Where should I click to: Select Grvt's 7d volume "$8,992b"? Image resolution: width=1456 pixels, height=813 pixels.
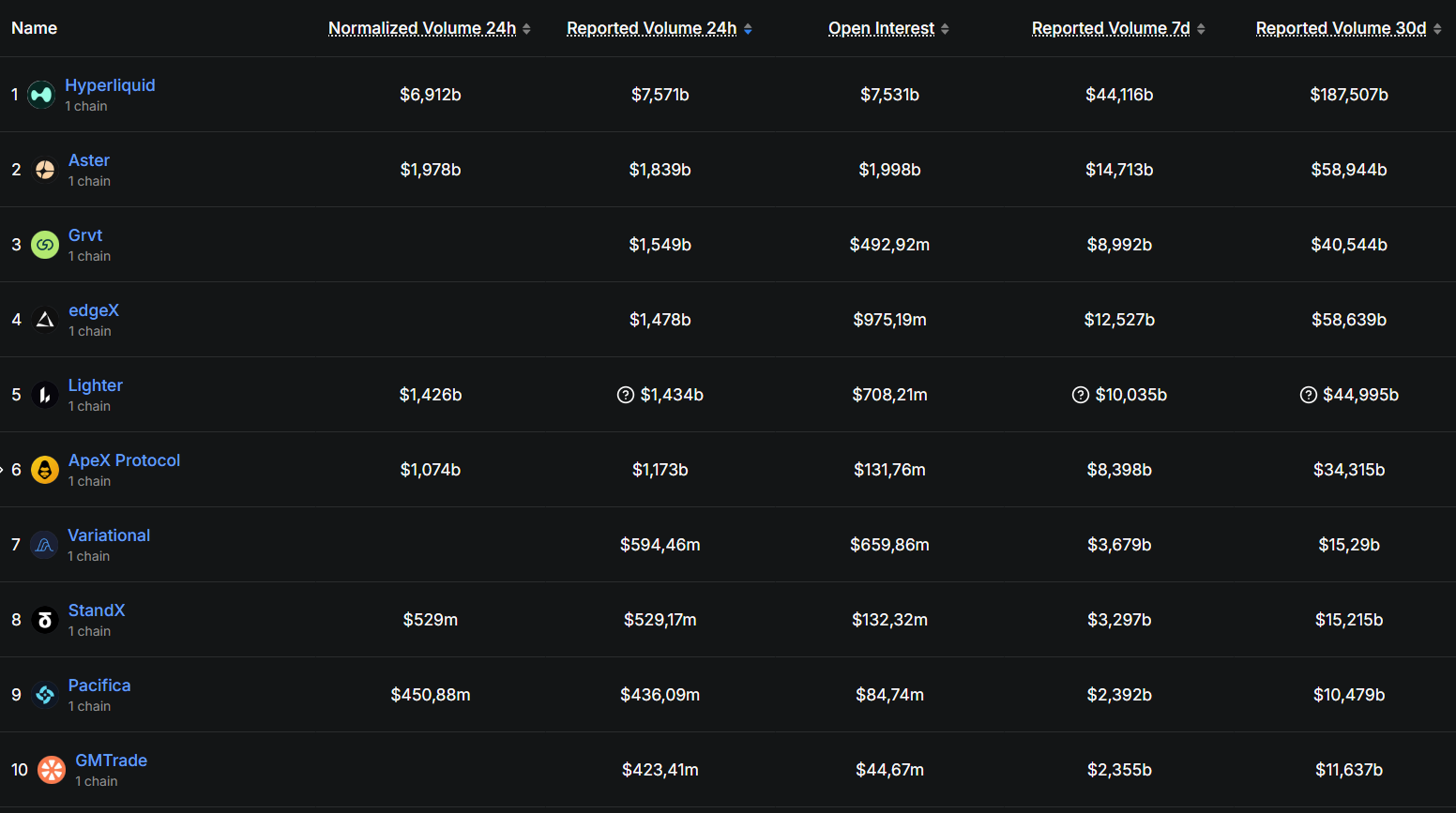pos(1119,245)
